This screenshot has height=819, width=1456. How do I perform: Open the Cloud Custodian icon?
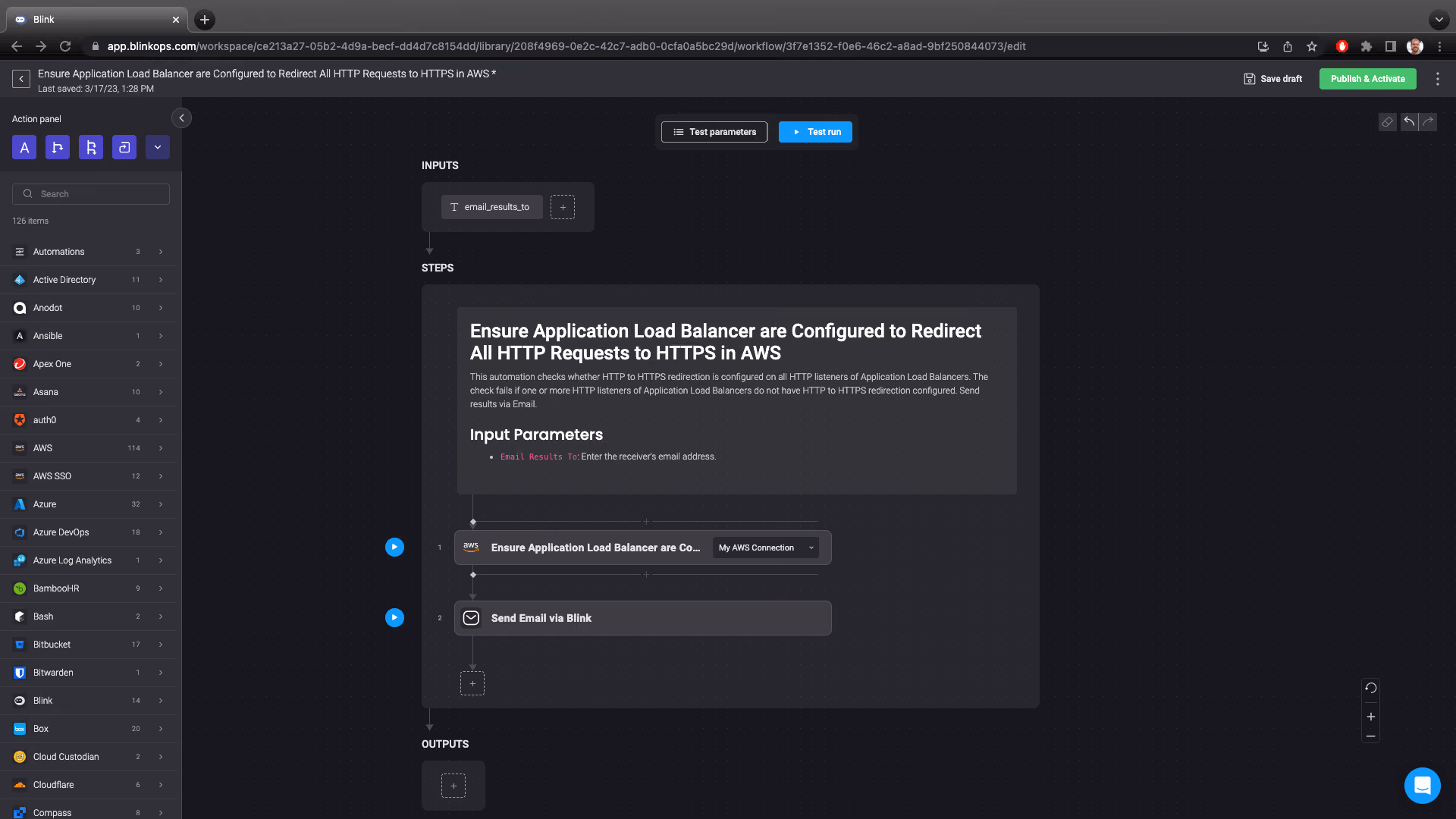point(20,757)
